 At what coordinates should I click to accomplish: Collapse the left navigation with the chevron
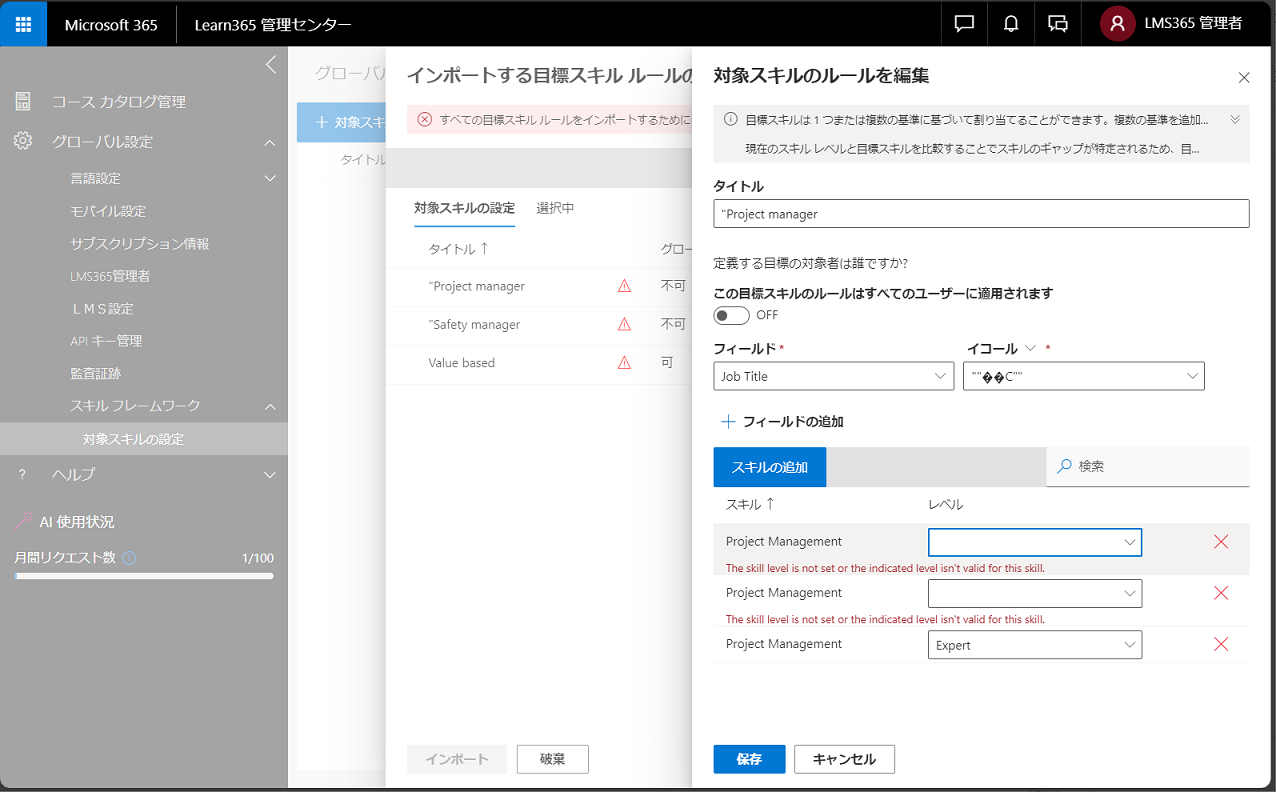click(270, 65)
